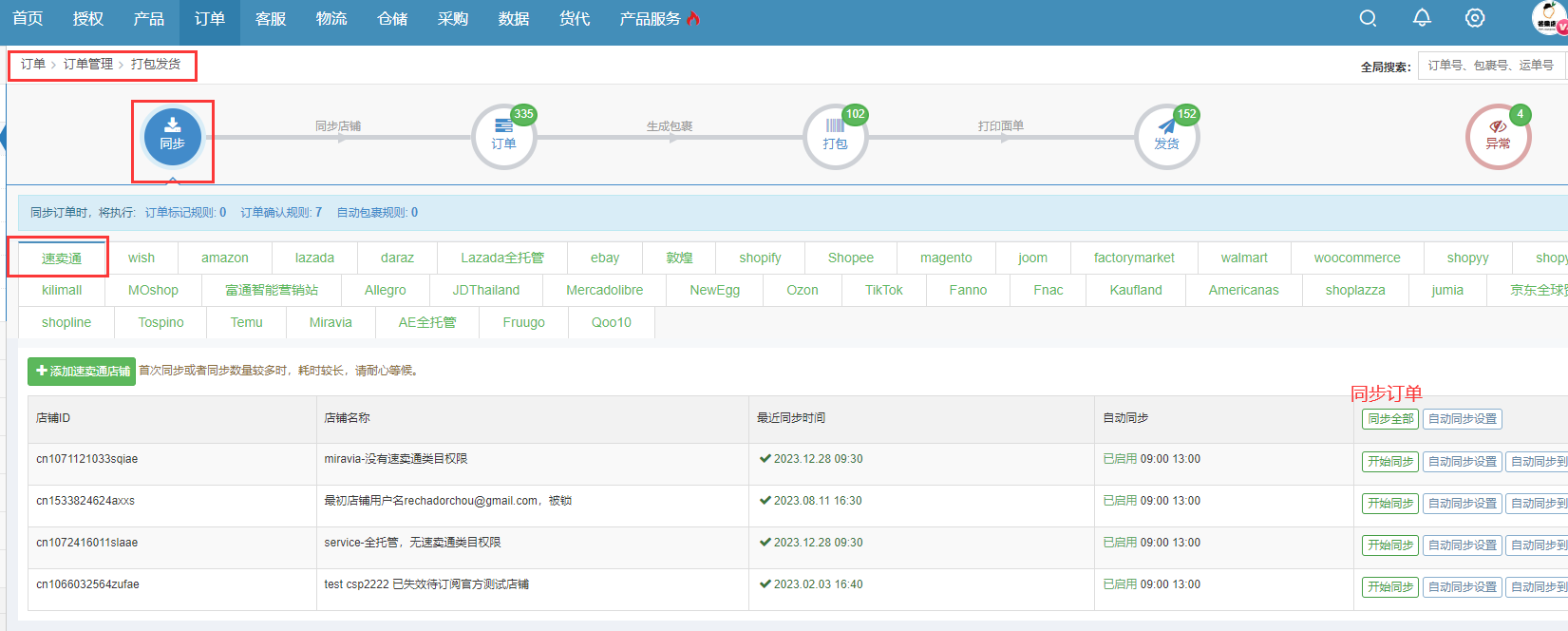The width and height of the screenshot is (1568, 631).
Task: Click the 同步全部 button
Action: coord(1390,419)
